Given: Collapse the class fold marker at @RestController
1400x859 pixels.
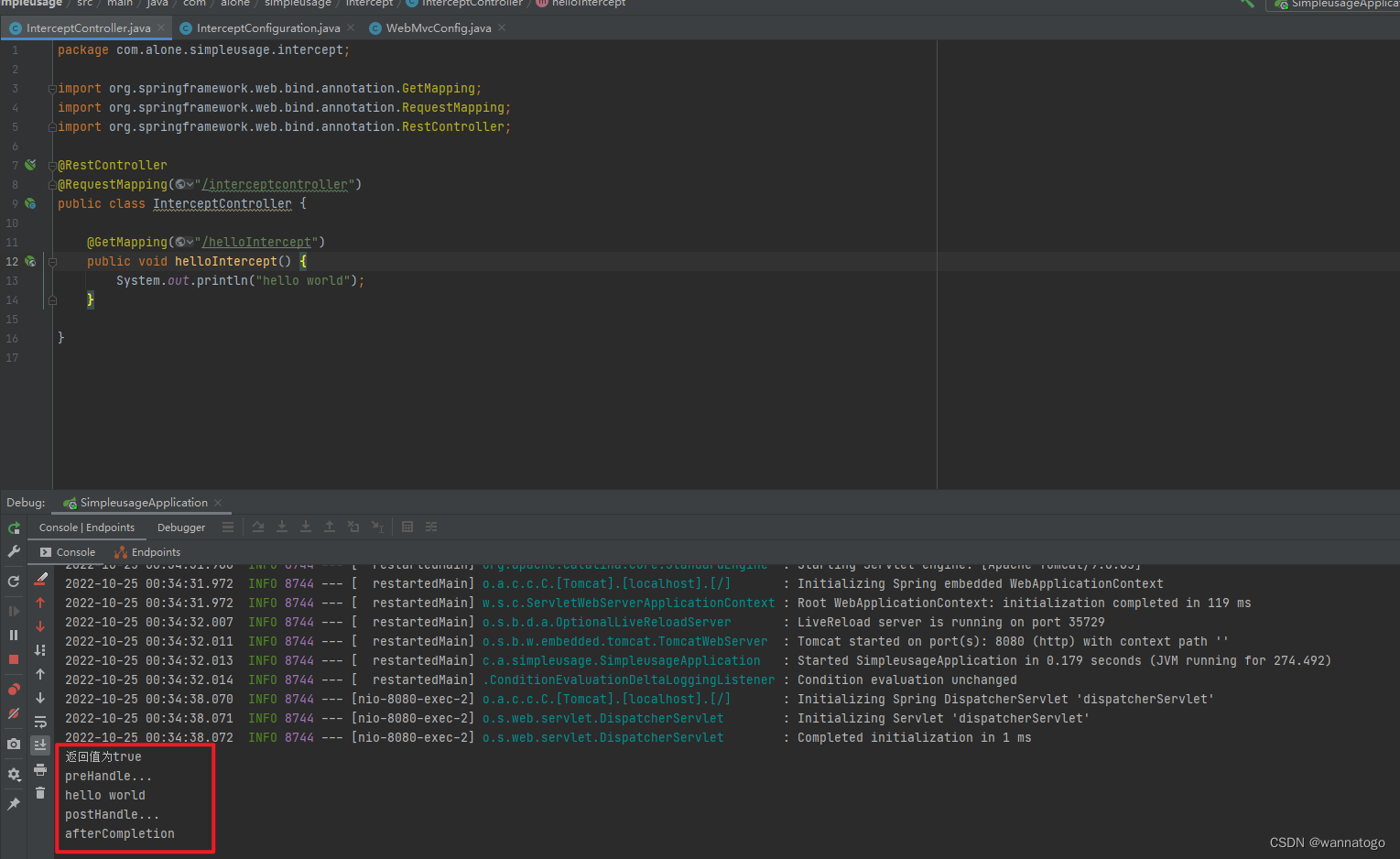Looking at the screenshot, I should click(52, 166).
